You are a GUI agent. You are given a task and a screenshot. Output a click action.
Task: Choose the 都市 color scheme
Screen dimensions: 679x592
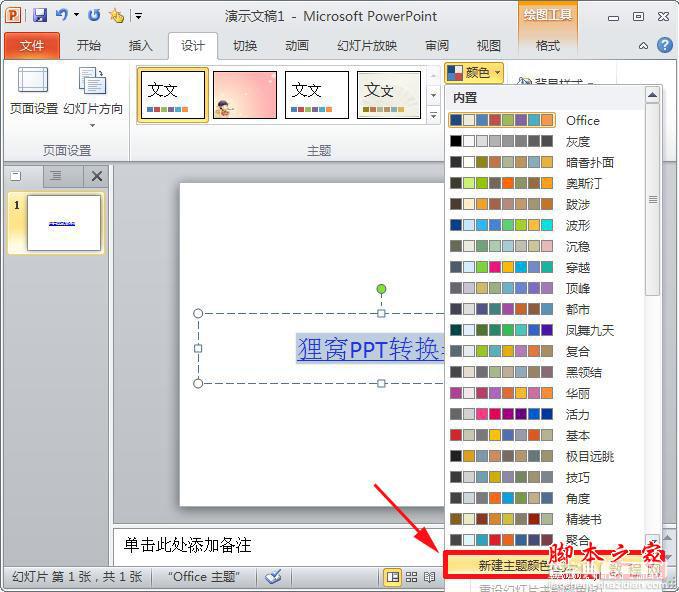[x=546, y=309]
